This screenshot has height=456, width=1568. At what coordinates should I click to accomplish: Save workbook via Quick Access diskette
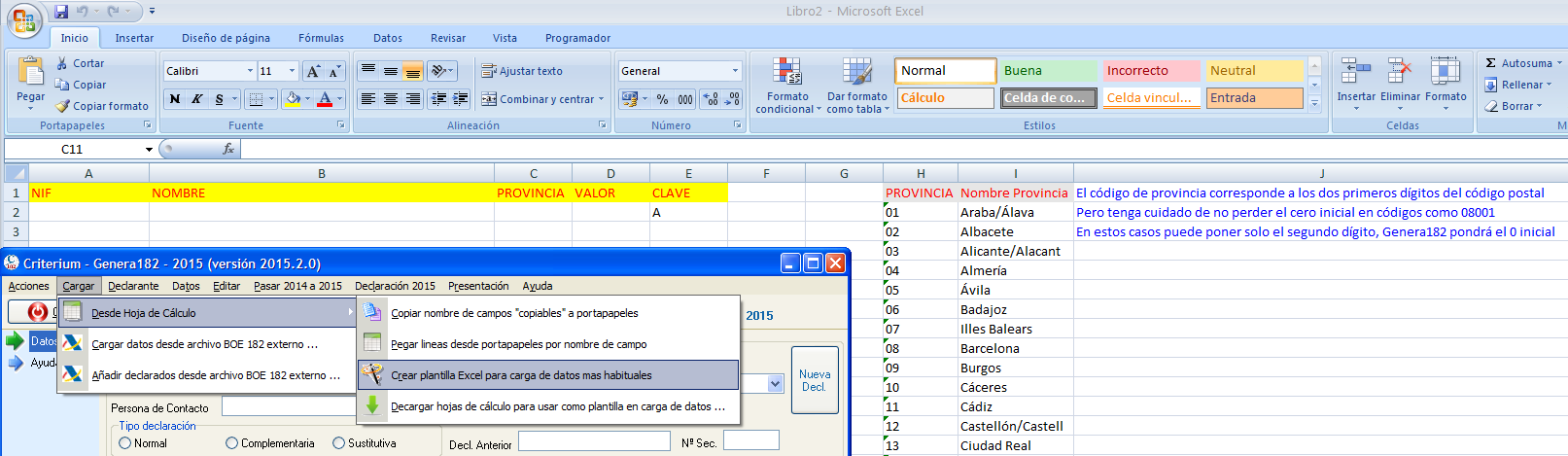point(61,12)
